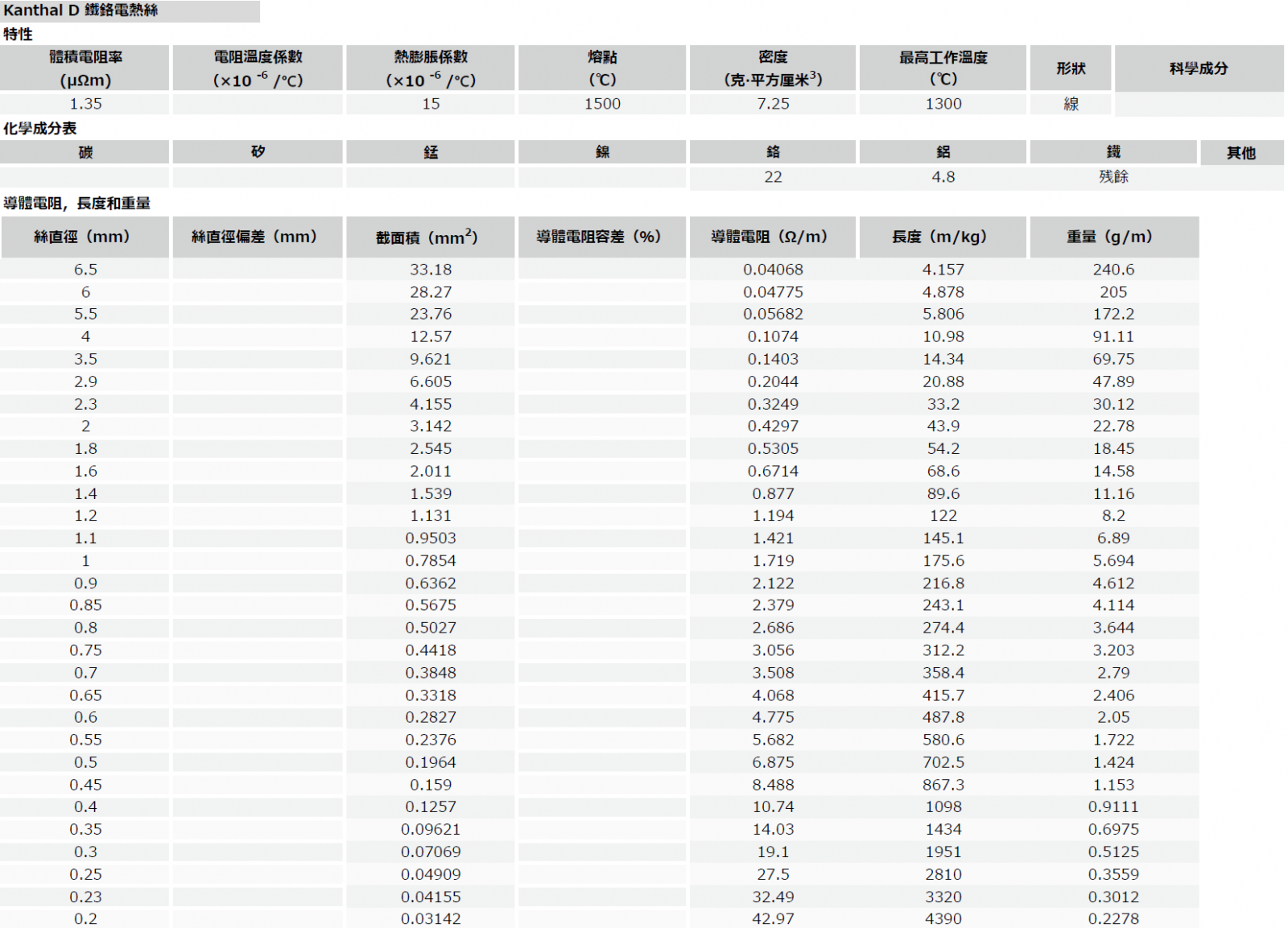The width and height of the screenshot is (1288, 928).
Task: Click resistance value 14.03
Action: point(773,829)
